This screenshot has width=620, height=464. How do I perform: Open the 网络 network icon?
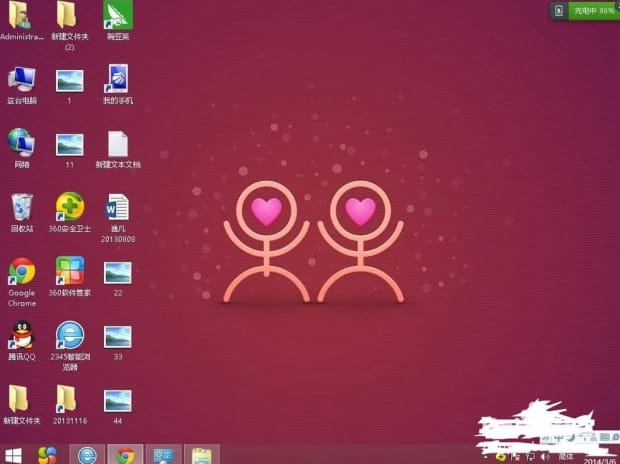21,143
